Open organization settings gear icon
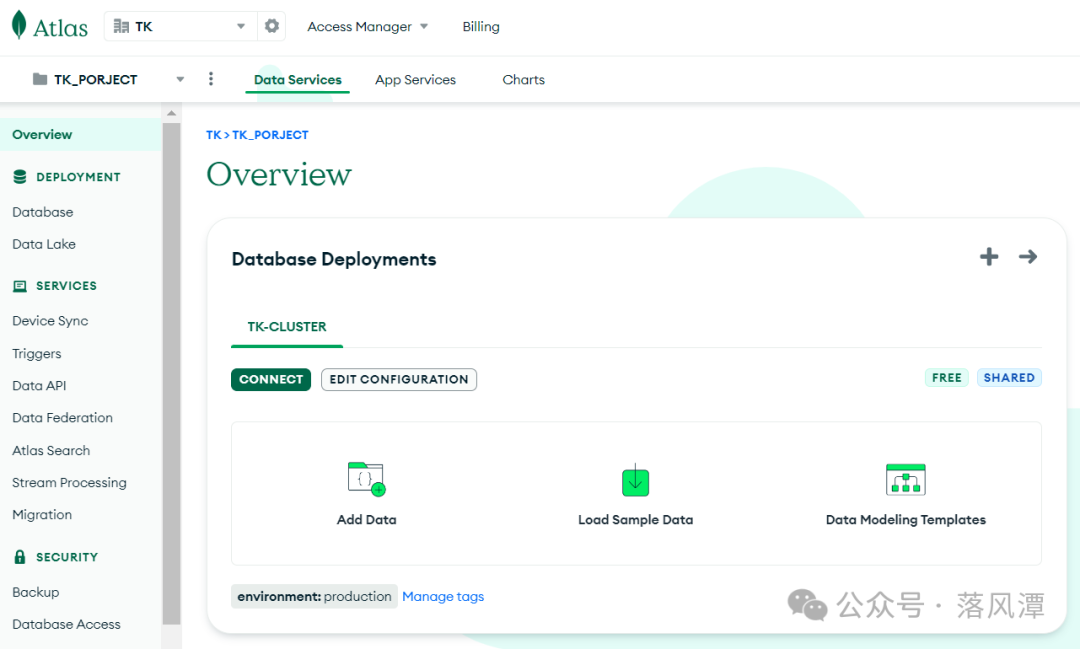 pos(272,26)
